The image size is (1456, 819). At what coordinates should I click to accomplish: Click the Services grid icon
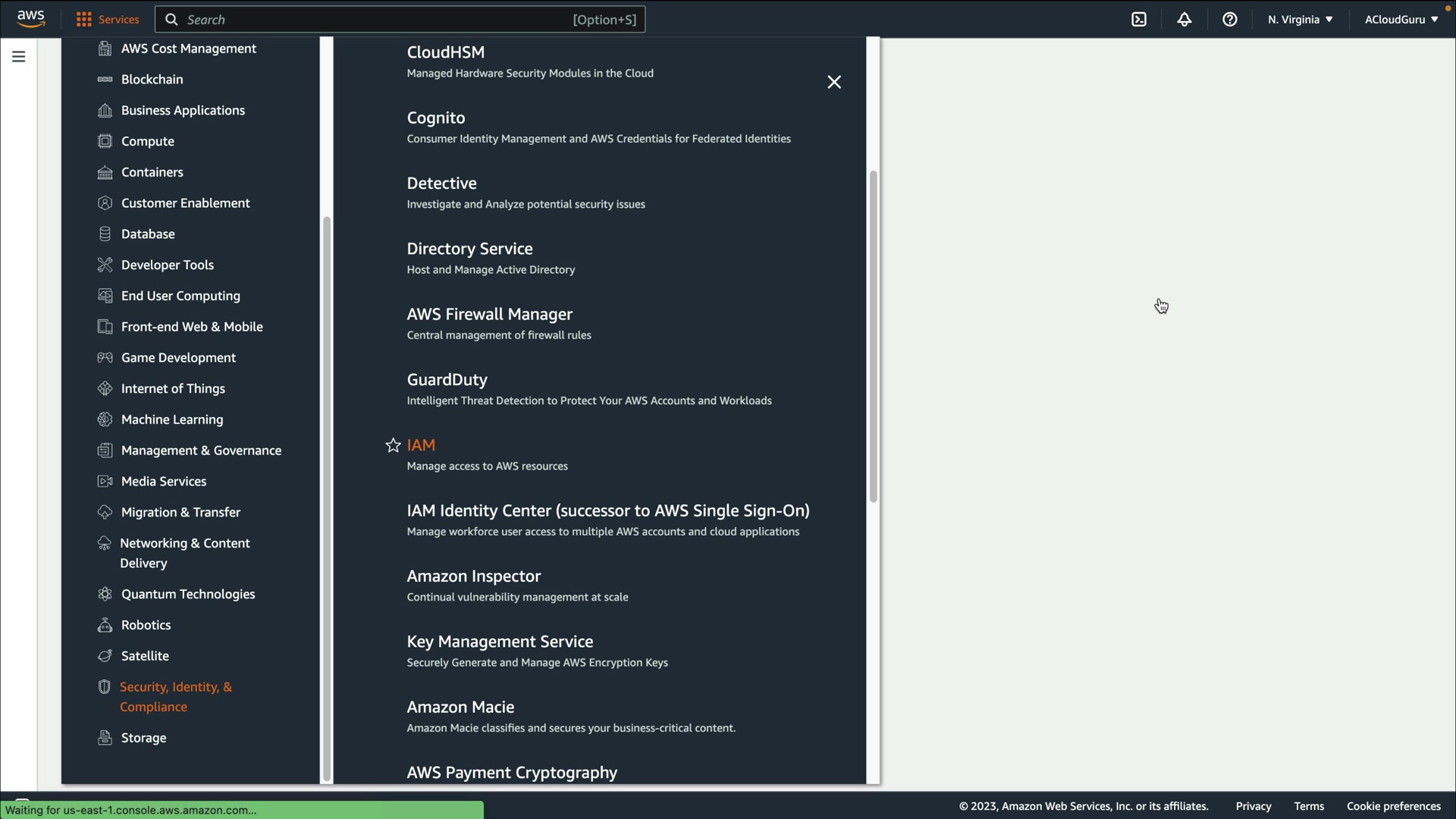tap(84, 20)
